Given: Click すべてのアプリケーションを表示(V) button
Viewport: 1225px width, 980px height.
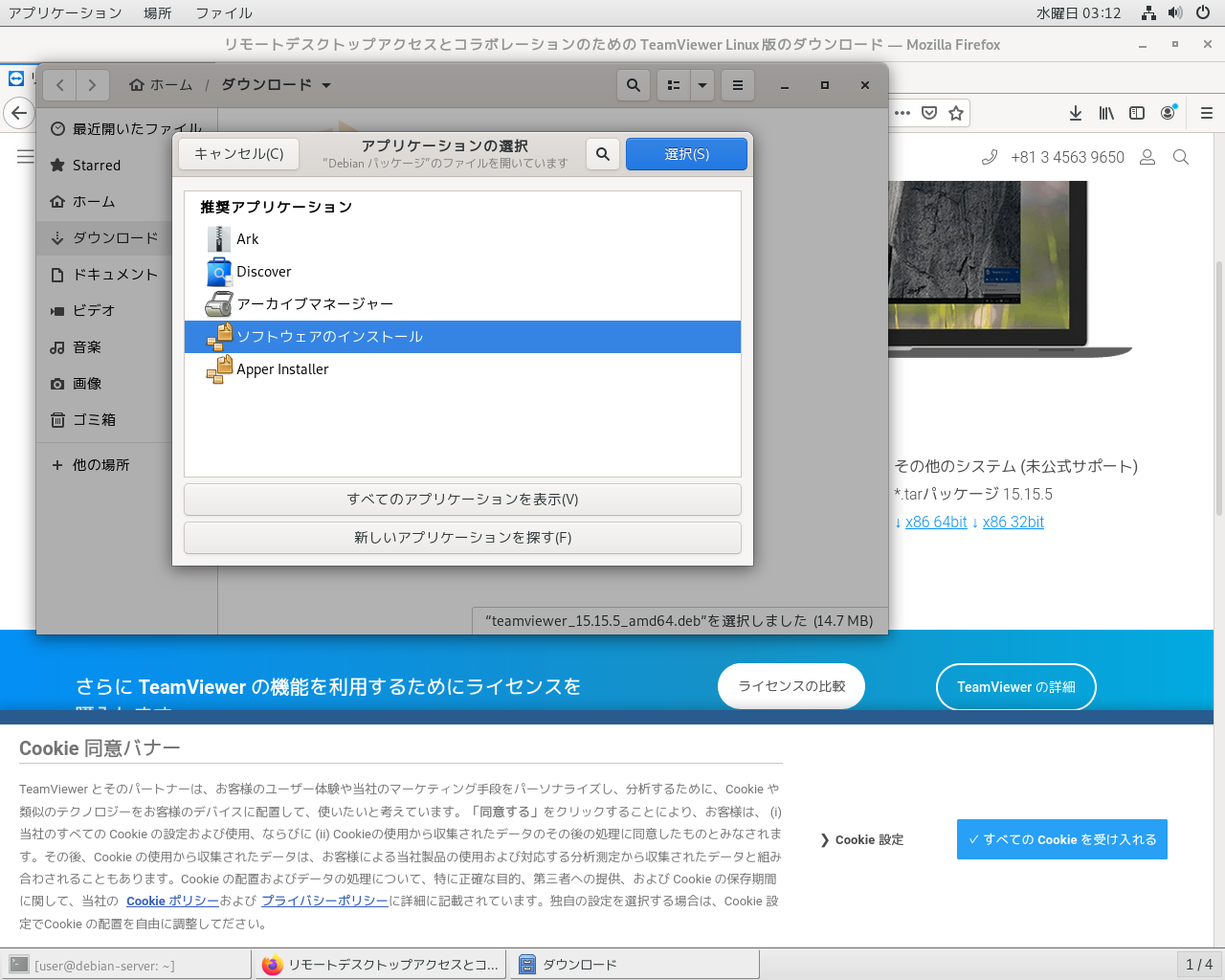Looking at the screenshot, I should point(462,500).
